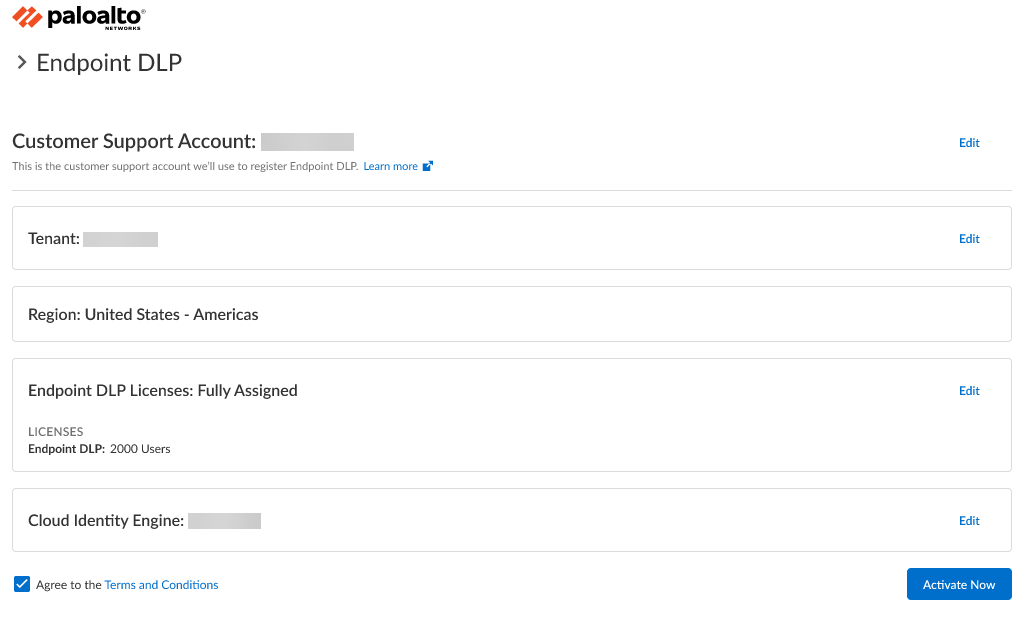Image resolution: width=1025 pixels, height=617 pixels.
Task: Click the Endpoint DLP page title
Action: [109, 63]
